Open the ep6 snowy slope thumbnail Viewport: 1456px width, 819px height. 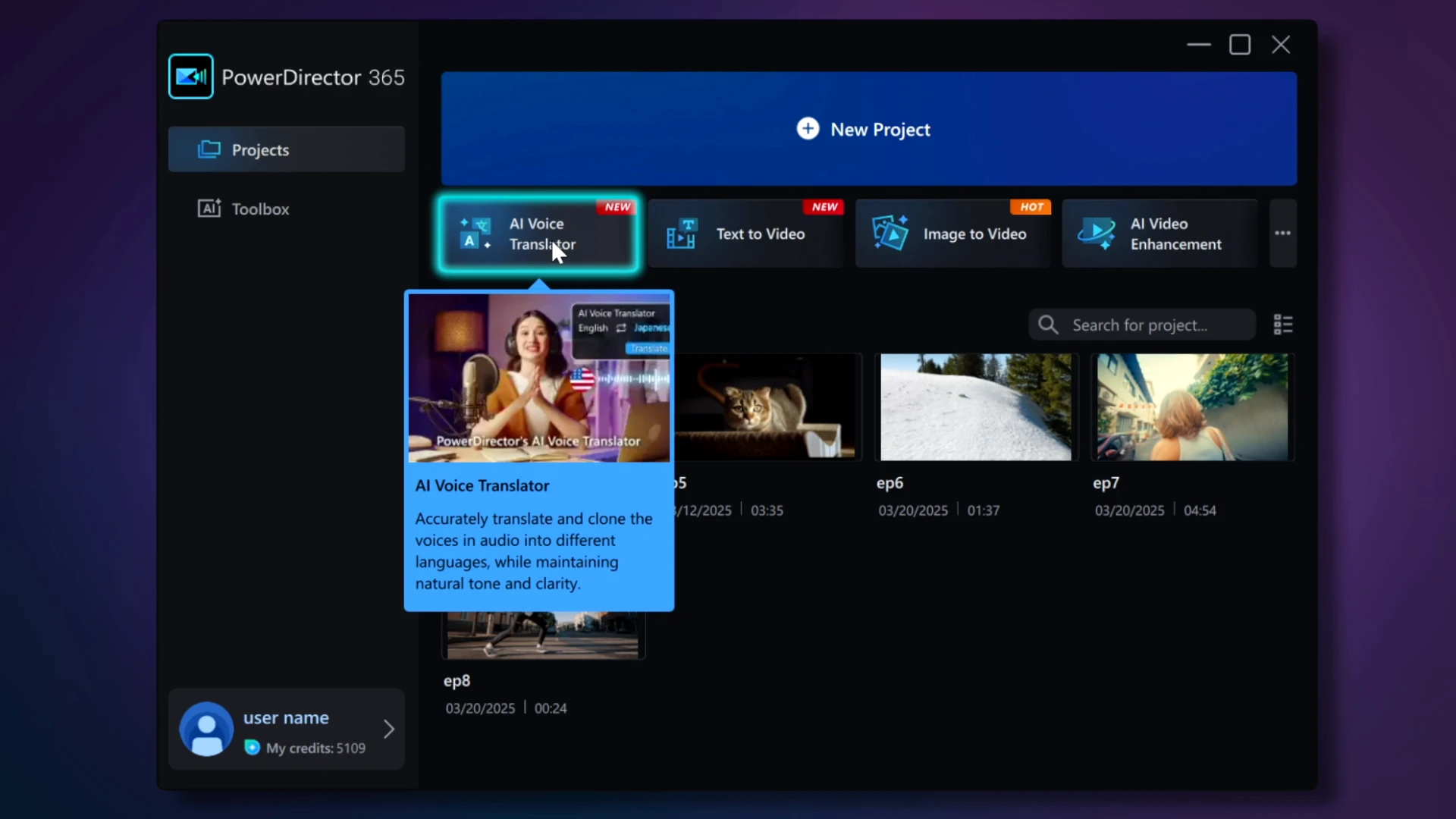point(976,407)
